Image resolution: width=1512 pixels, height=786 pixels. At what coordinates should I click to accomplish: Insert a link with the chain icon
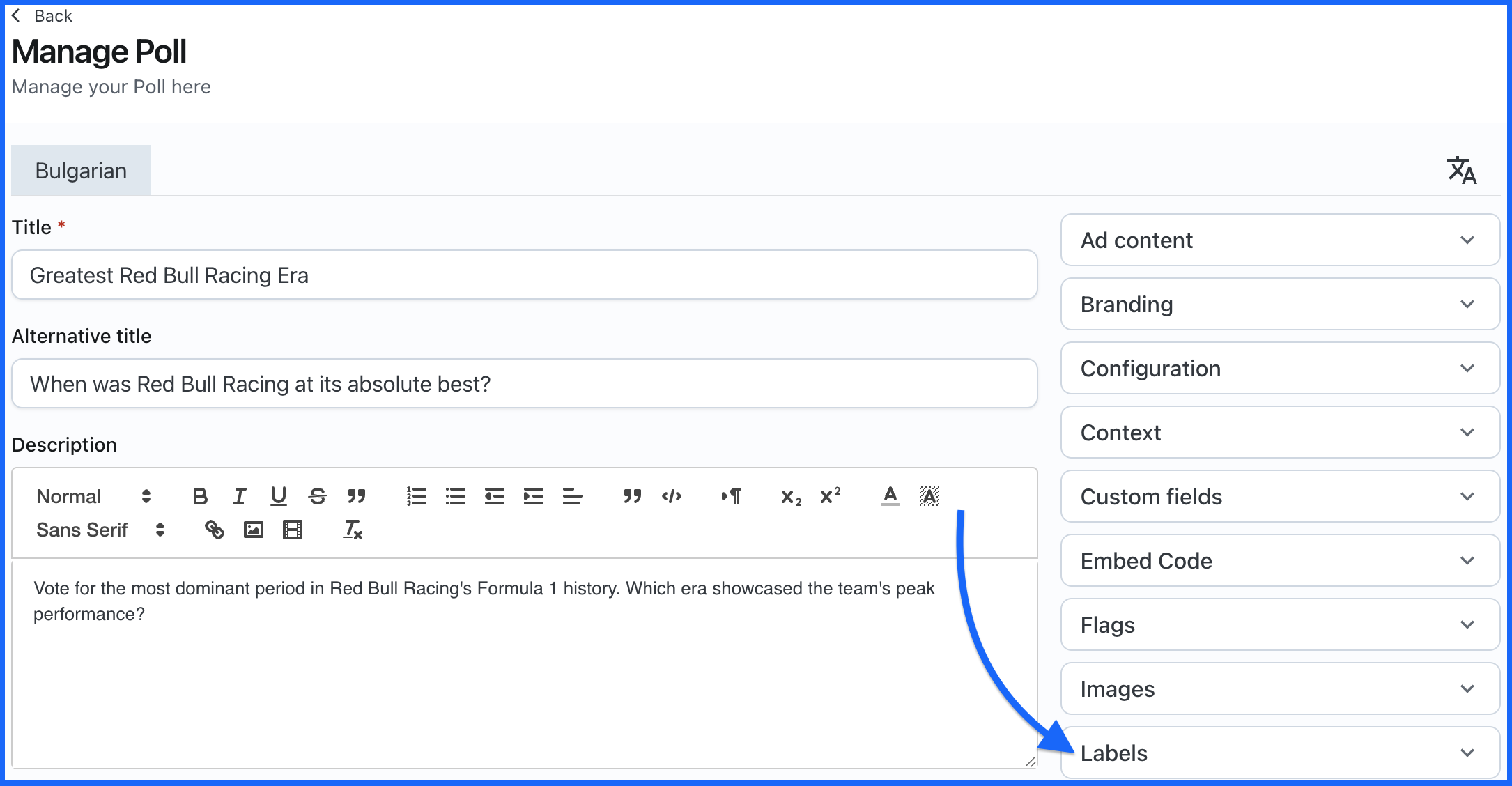[x=214, y=530]
